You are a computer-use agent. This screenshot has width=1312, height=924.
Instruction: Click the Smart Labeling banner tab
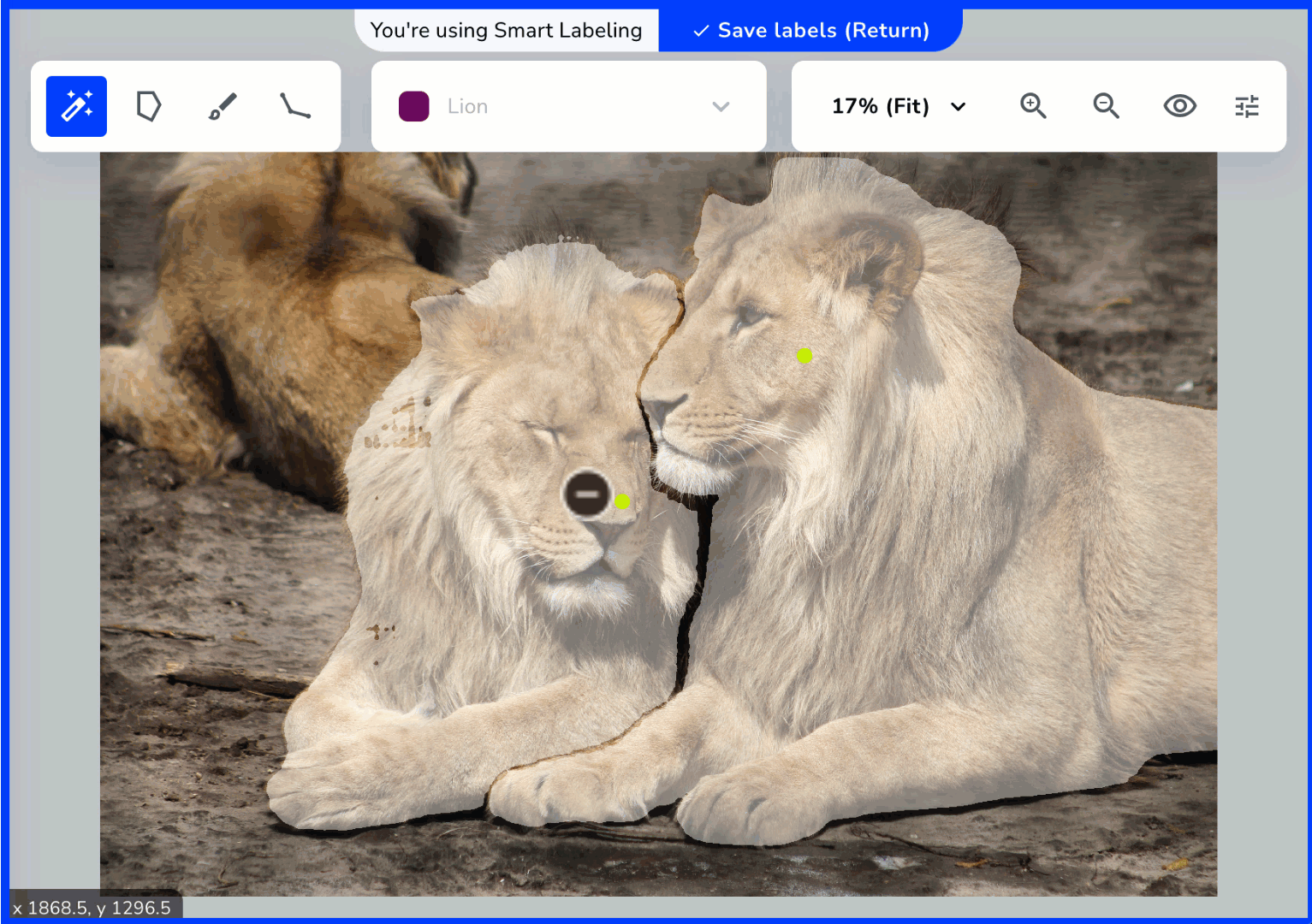pyautogui.click(x=505, y=30)
